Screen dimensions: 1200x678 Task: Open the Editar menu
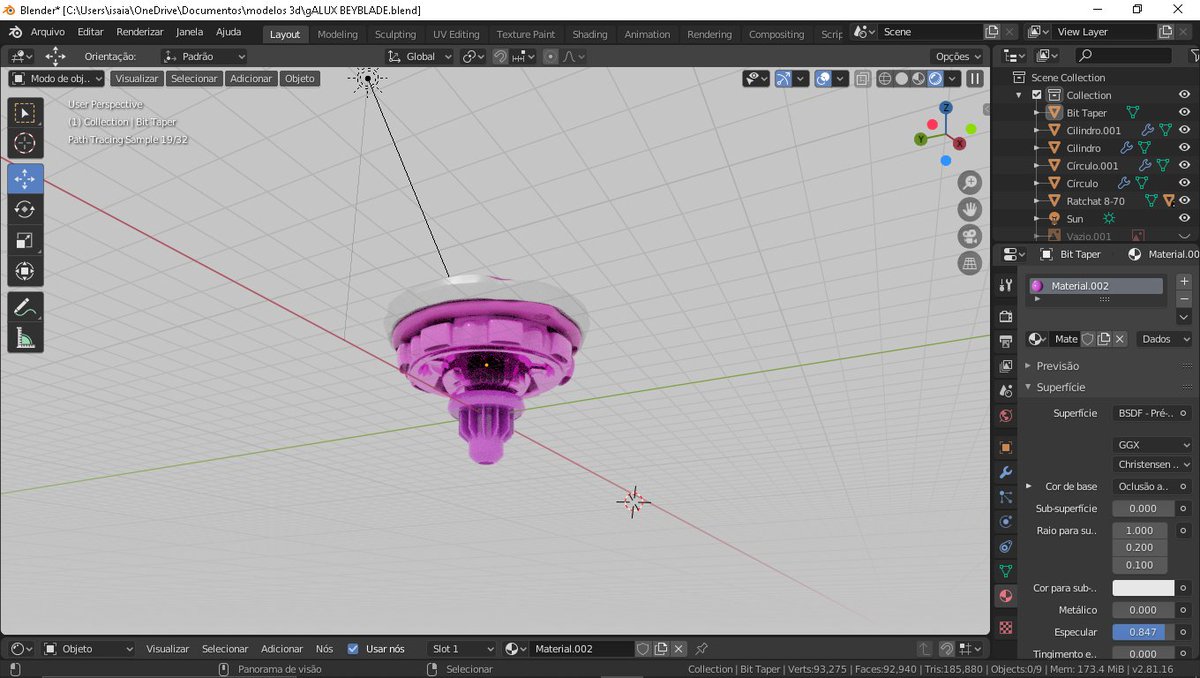tap(90, 32)
